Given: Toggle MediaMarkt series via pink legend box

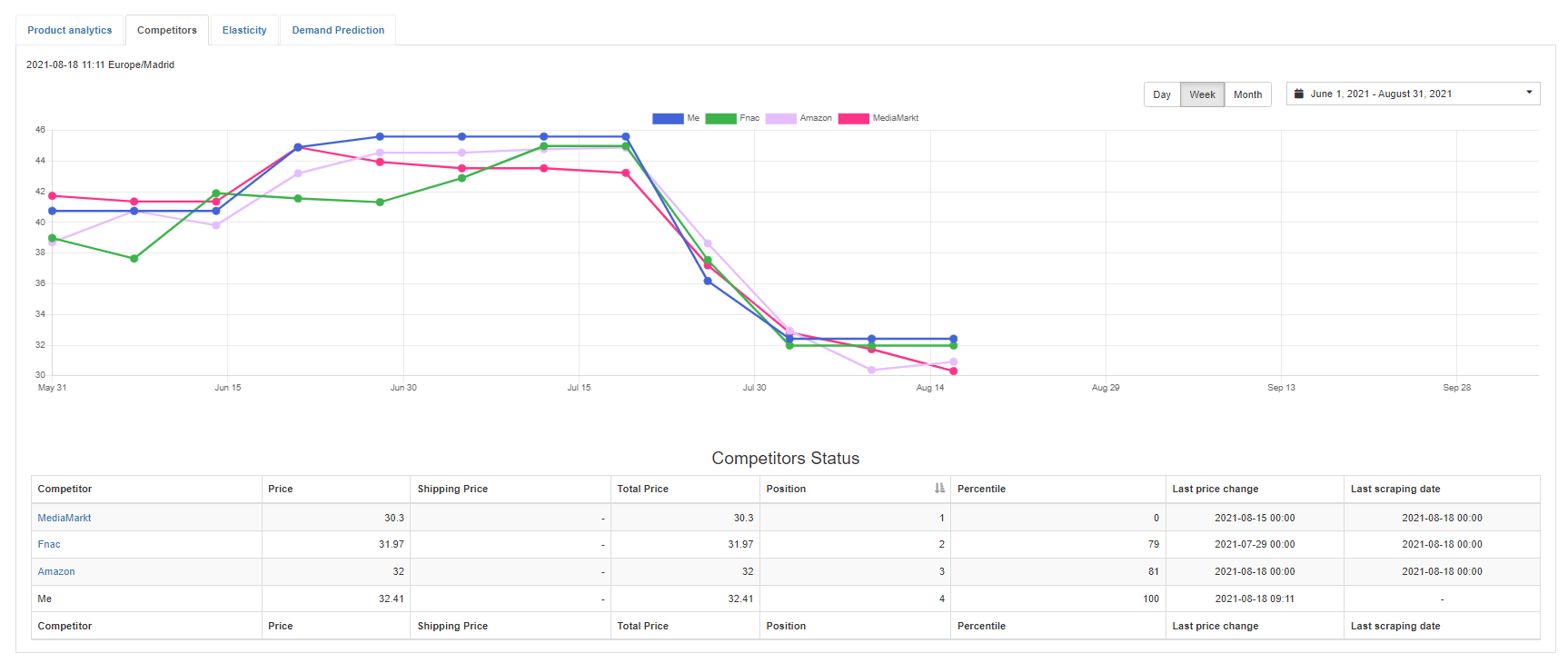Looking at the screenshot, I should click(853, 118).
